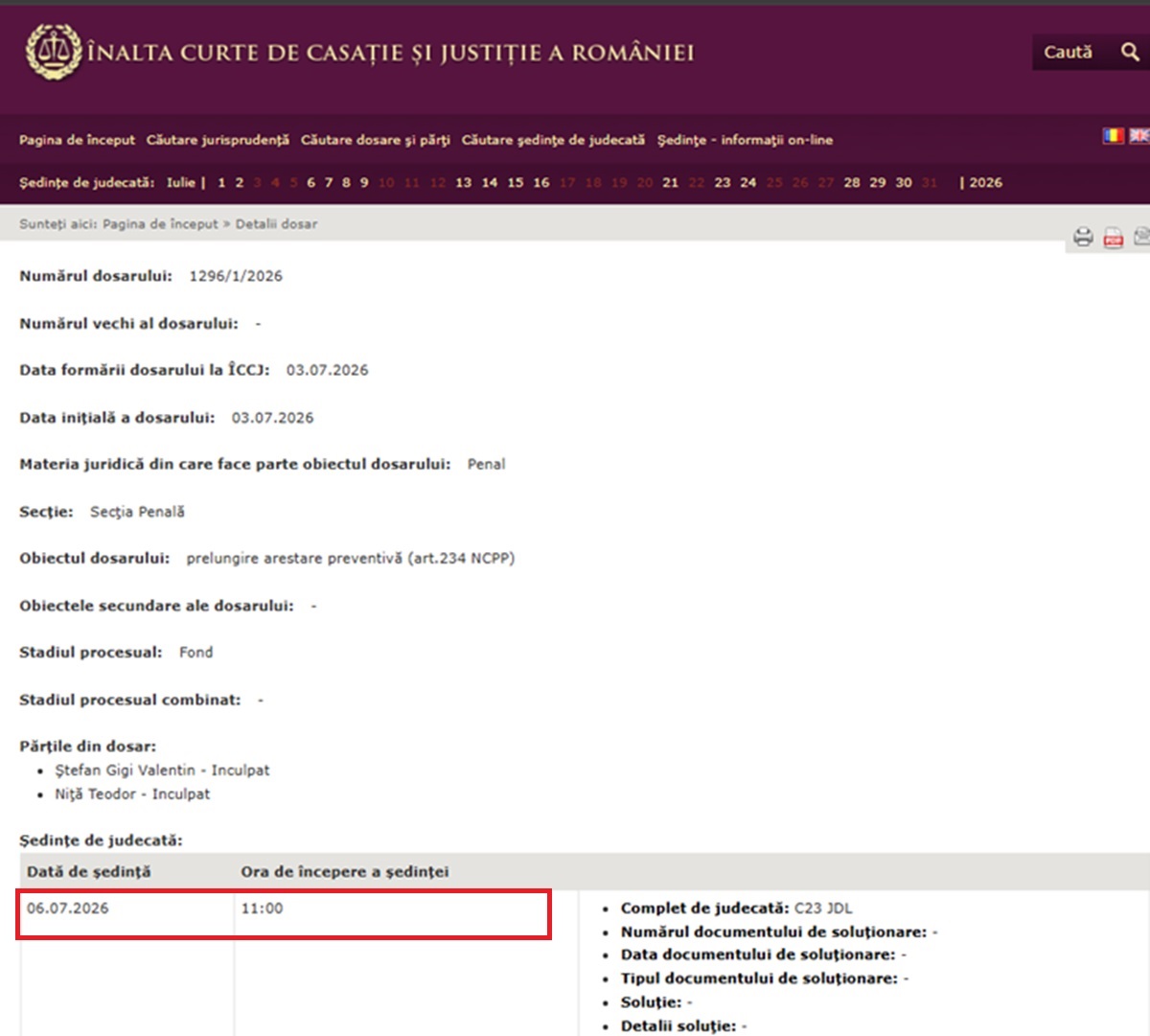The width and height of the screenshot is (1150, 1036).
Task: Open 'Căutare ședințe de judecată' menu
Action: (553, 140)
